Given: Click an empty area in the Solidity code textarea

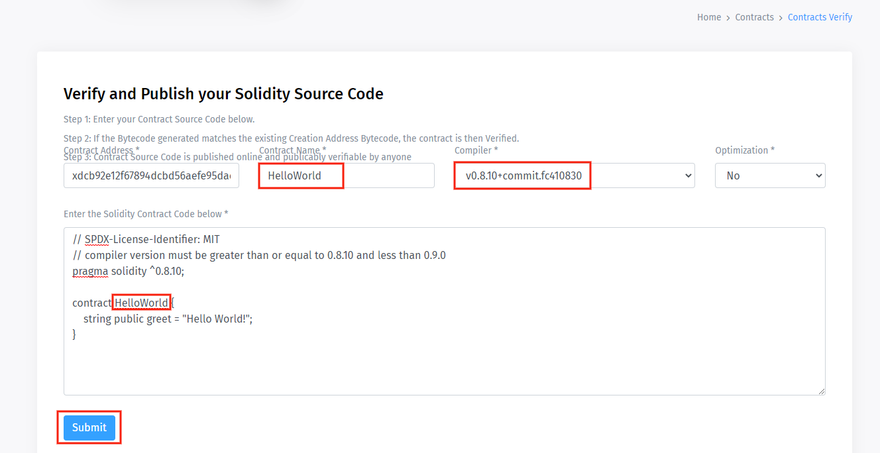Looking at the screenshot, I should coord(443,370).
